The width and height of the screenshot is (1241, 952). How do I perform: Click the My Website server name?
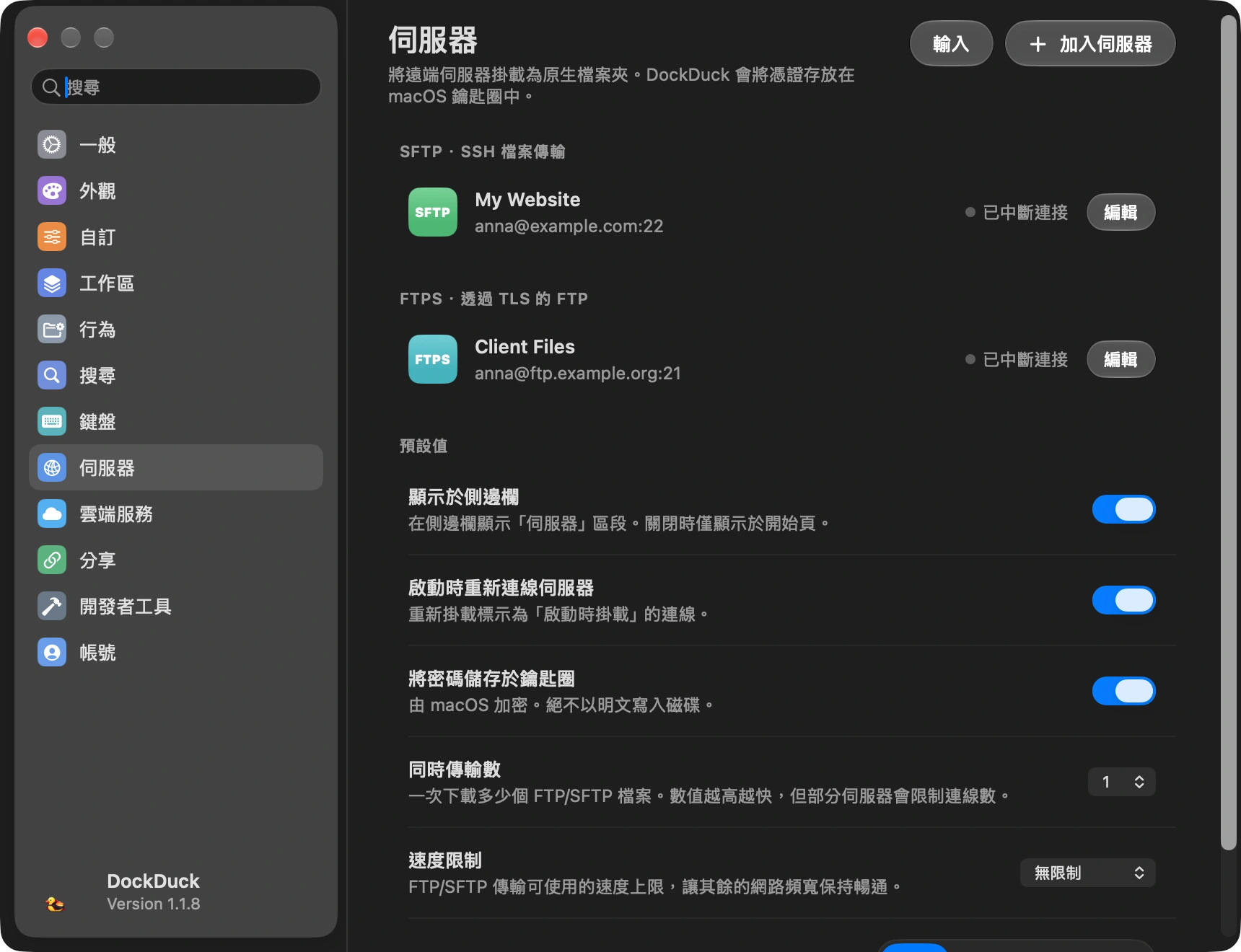527,200
